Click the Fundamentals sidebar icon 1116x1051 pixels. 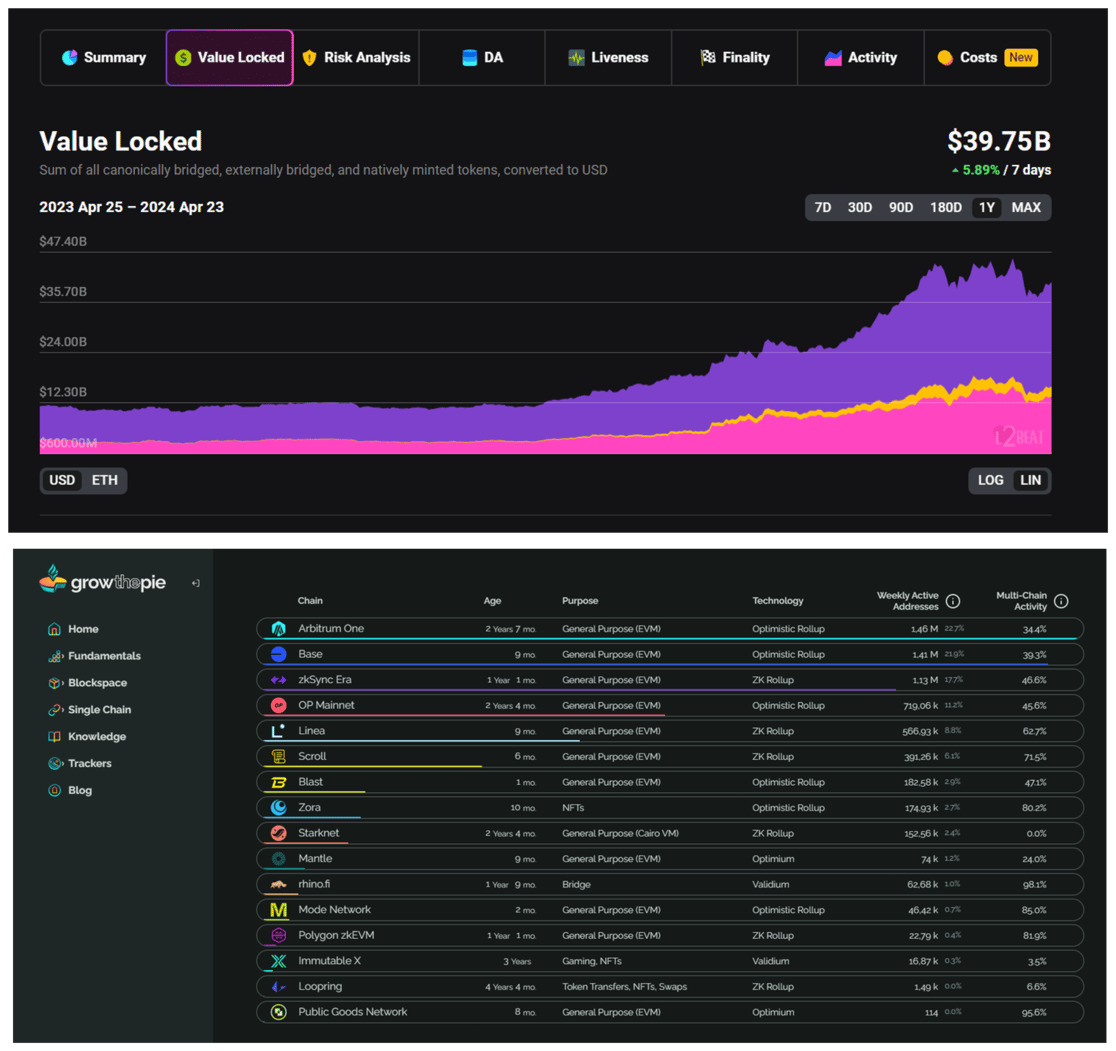(55, 656)
